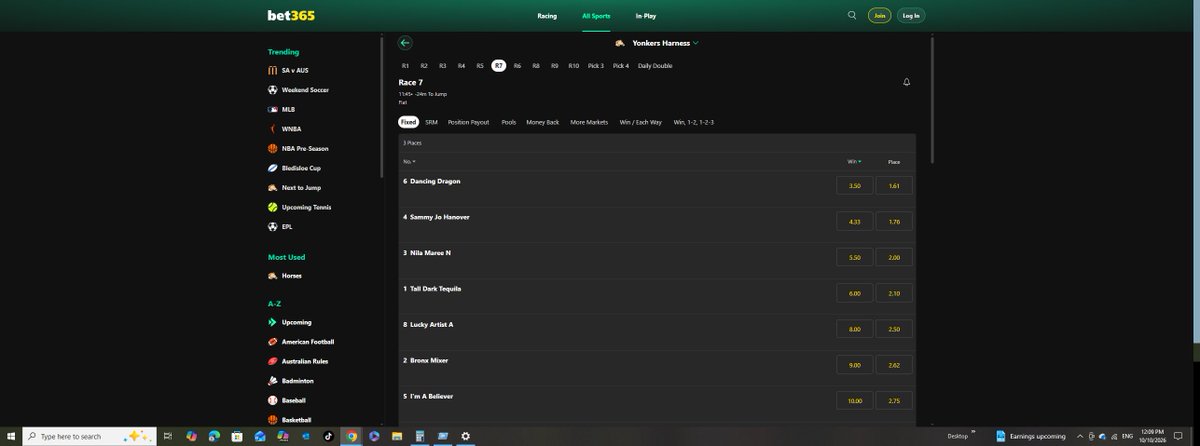The height and width of the screenshot is (446, 1200).
Task: Bet Lucky Artist A win at 8.00
Action: coord(854,329)
